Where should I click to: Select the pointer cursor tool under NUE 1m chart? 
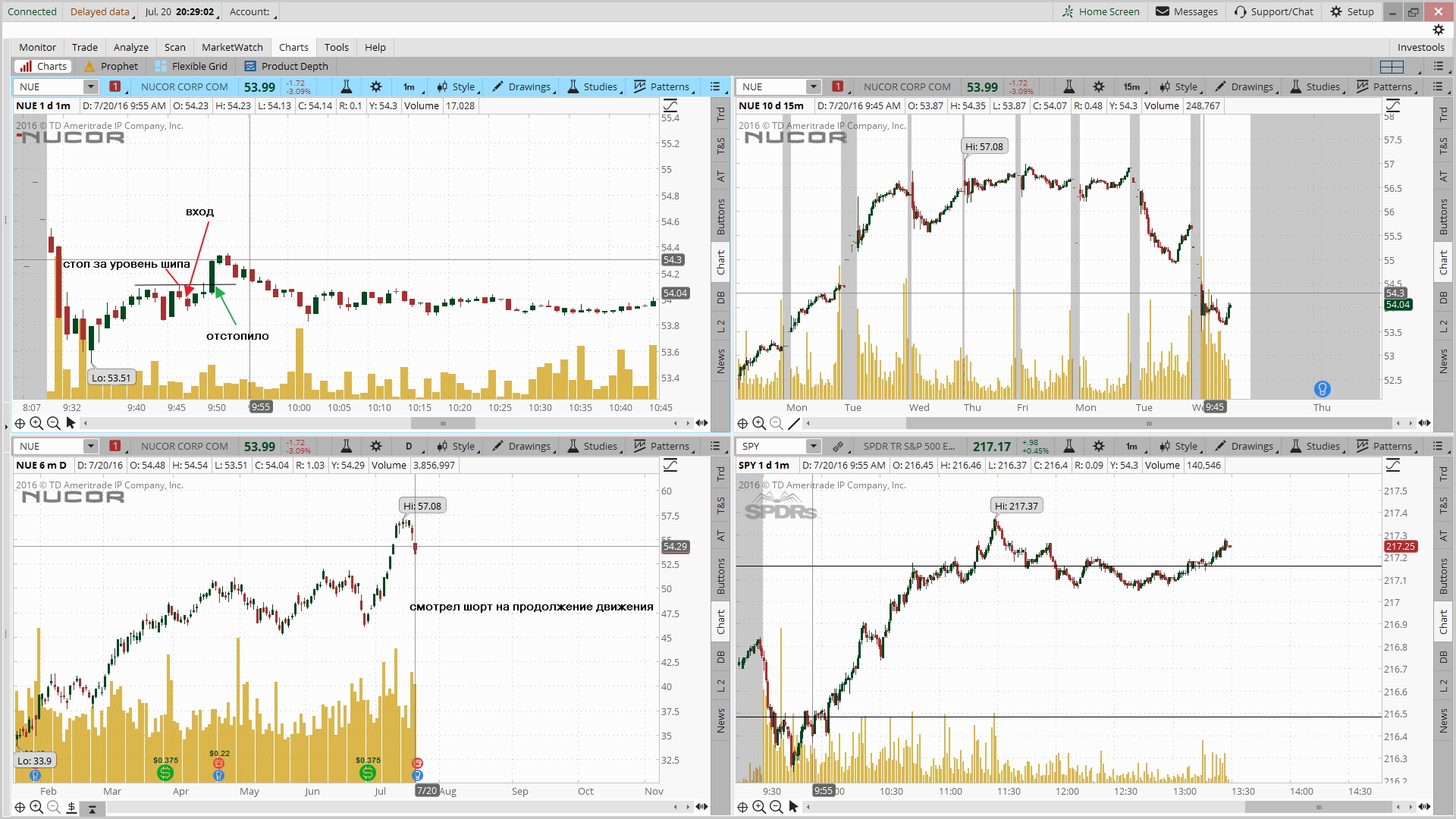[71, 423]
